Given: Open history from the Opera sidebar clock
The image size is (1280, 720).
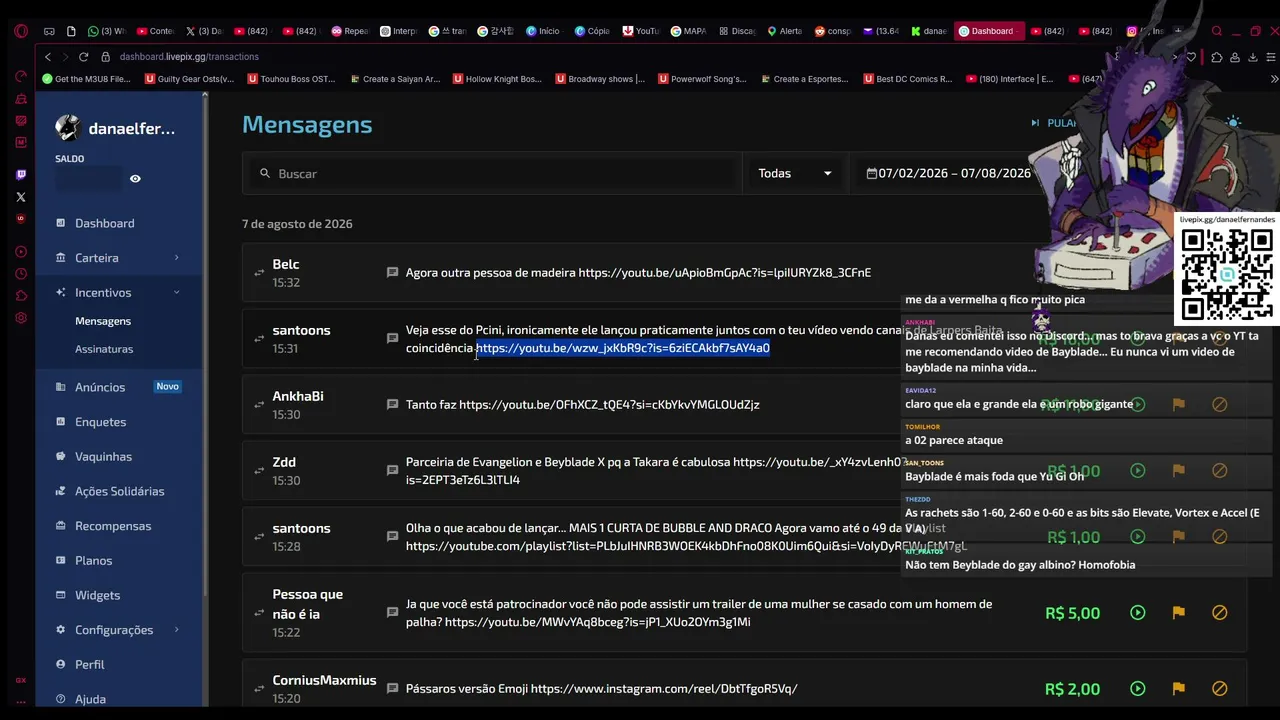Looking at the screenshot, I should tap(21, 273).
